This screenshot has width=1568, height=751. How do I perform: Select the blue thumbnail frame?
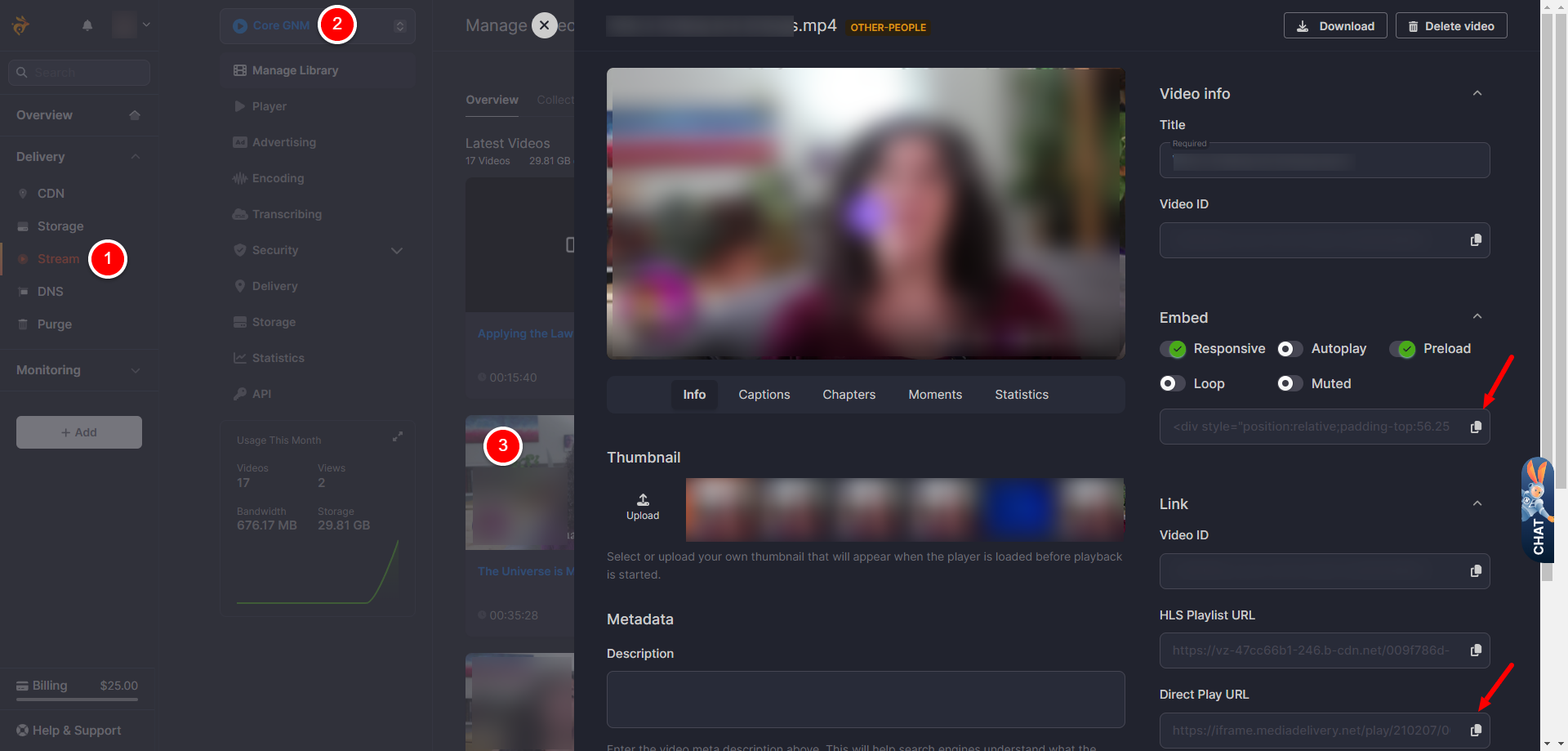coord(1019,509)
